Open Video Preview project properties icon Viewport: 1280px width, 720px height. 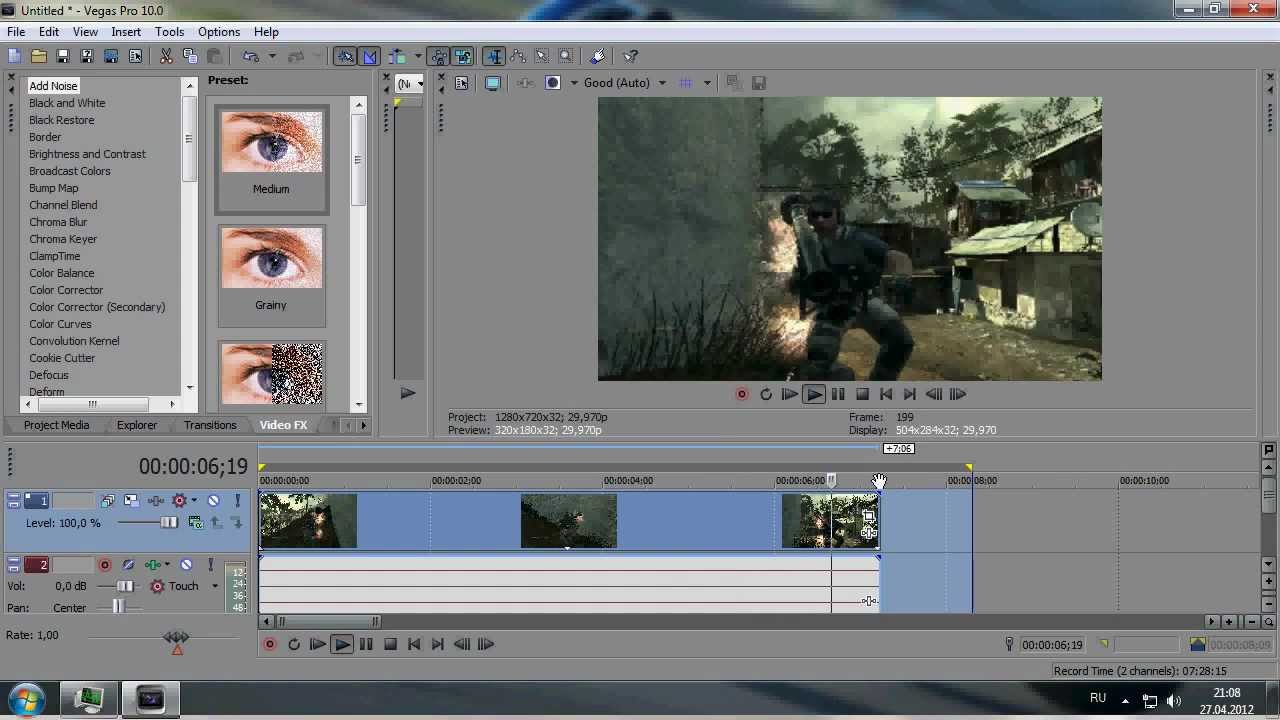[462, 83]
